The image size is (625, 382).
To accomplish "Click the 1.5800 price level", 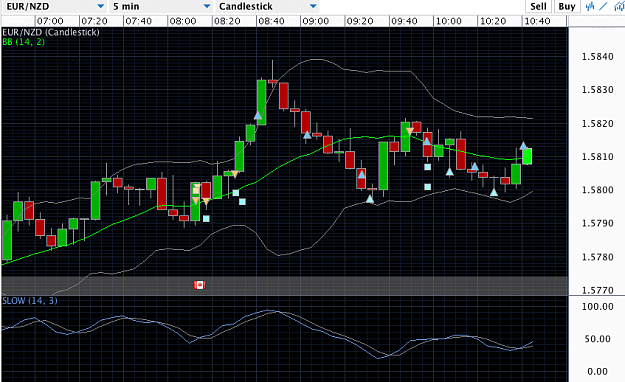I will [x=597, y=190].
